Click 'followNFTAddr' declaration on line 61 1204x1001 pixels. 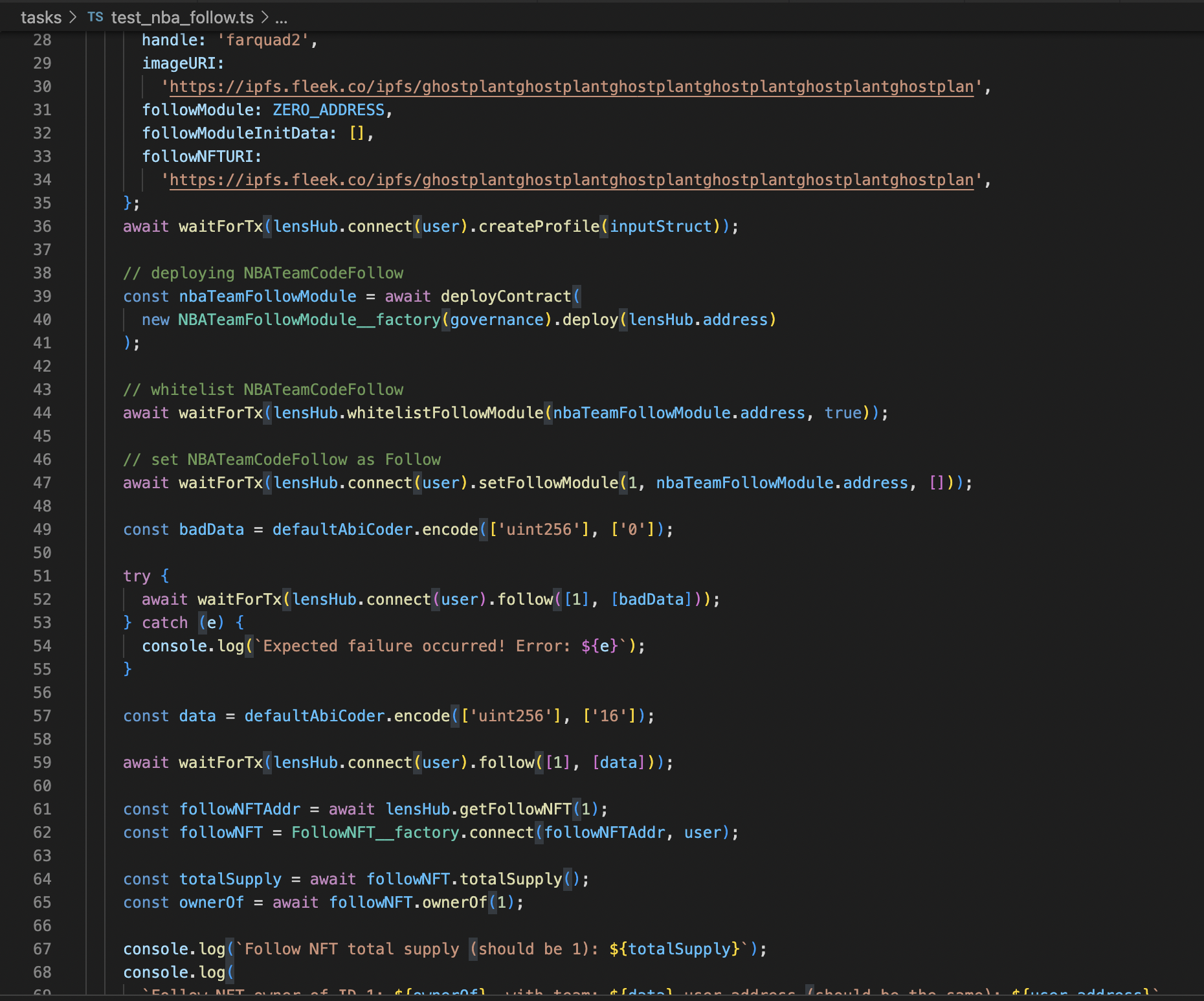point(240,809)
